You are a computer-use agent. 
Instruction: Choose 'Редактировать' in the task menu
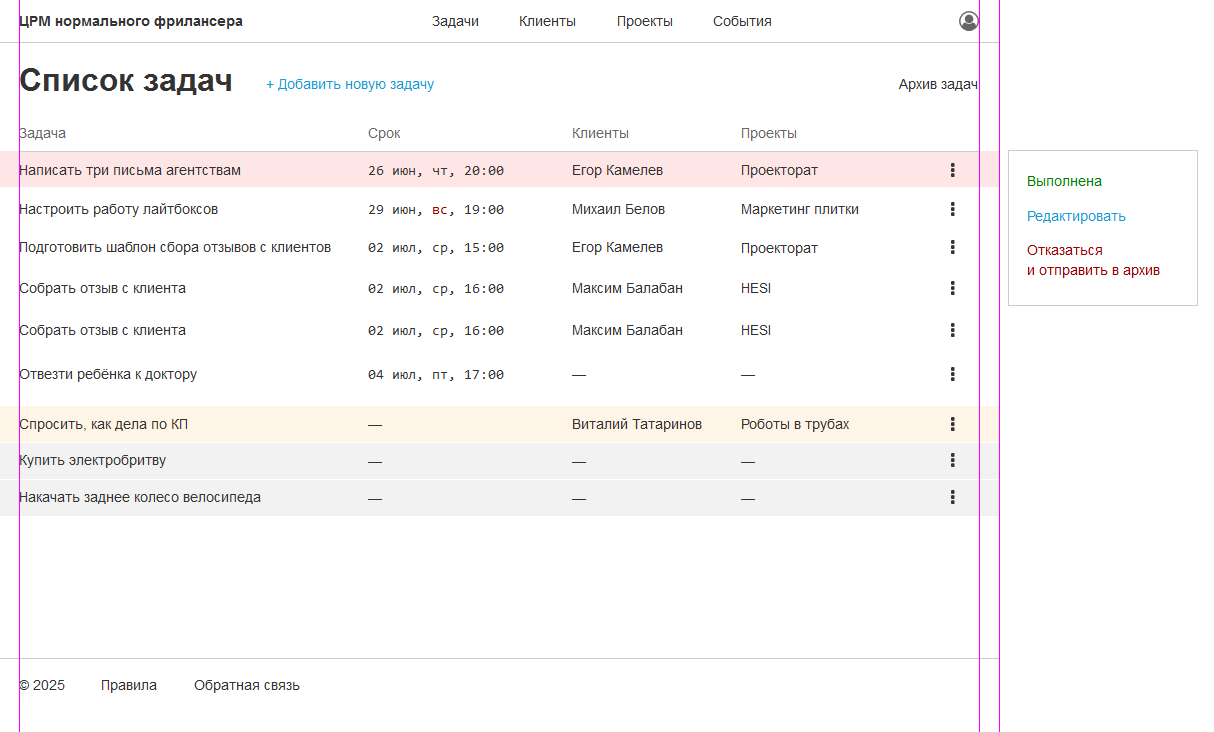(x=1076, y=216)
